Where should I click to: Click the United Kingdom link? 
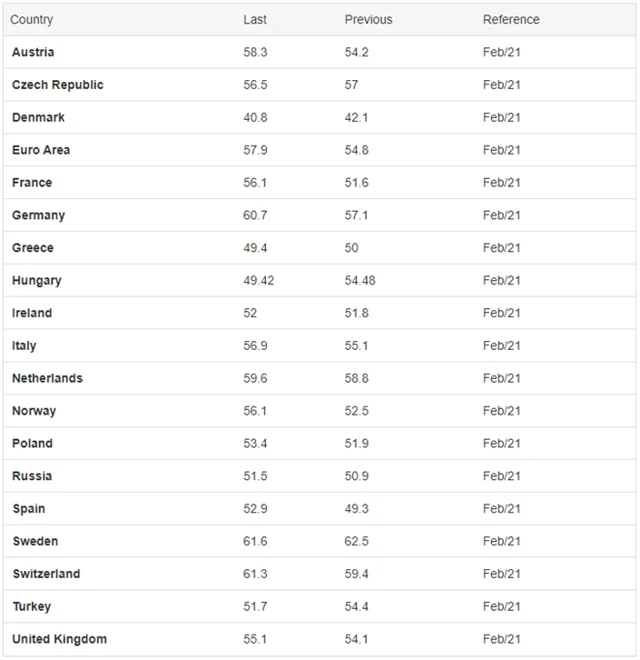[x=59, y=639]
